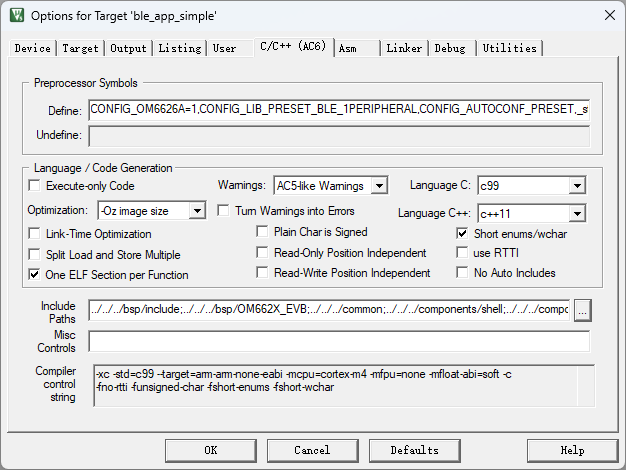Image resolution: width=626 pixels, height=470 pixels.
Task: Switch to the Linker tab
Action: coord(404,48)
